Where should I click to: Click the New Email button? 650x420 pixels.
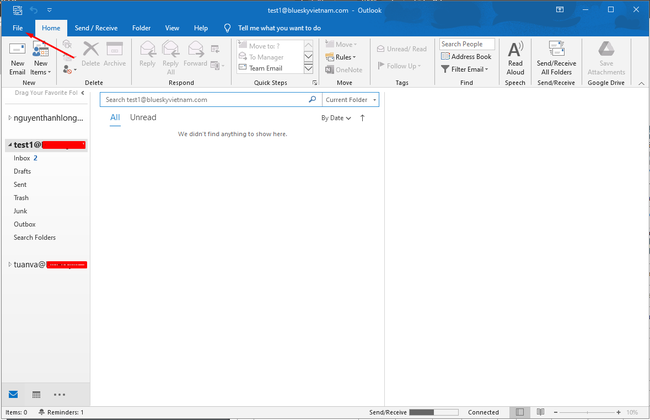[x=17, y=58]
